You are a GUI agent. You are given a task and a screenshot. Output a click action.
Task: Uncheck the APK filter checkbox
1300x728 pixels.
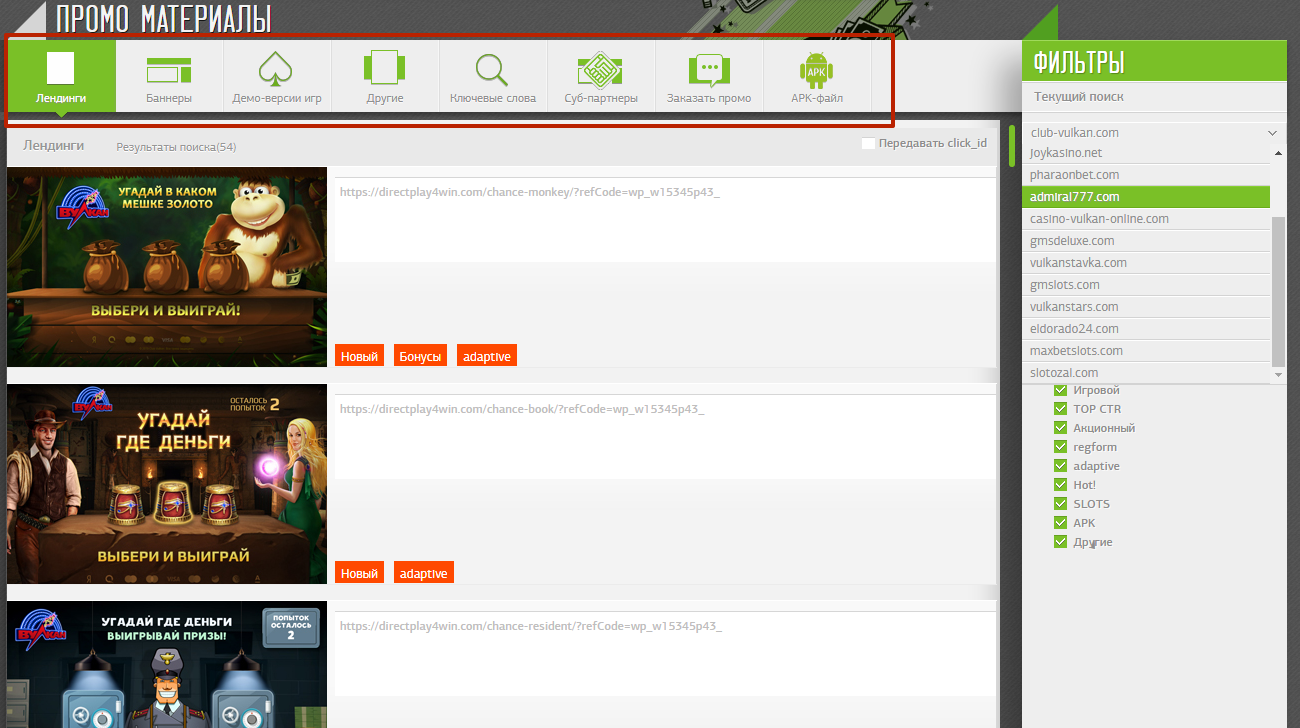pos(1061,523)
